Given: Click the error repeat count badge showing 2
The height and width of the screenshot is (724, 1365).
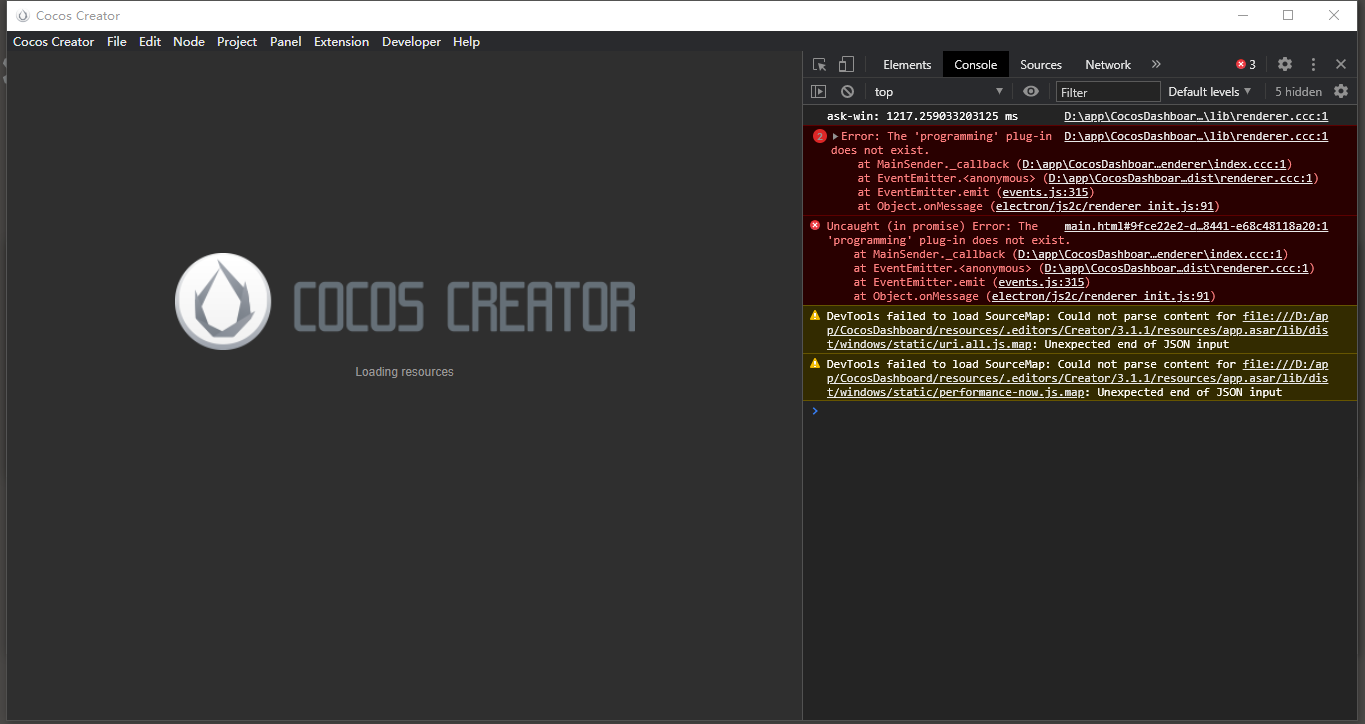Looking at the screenshot, I should click(x=820, y=136).
